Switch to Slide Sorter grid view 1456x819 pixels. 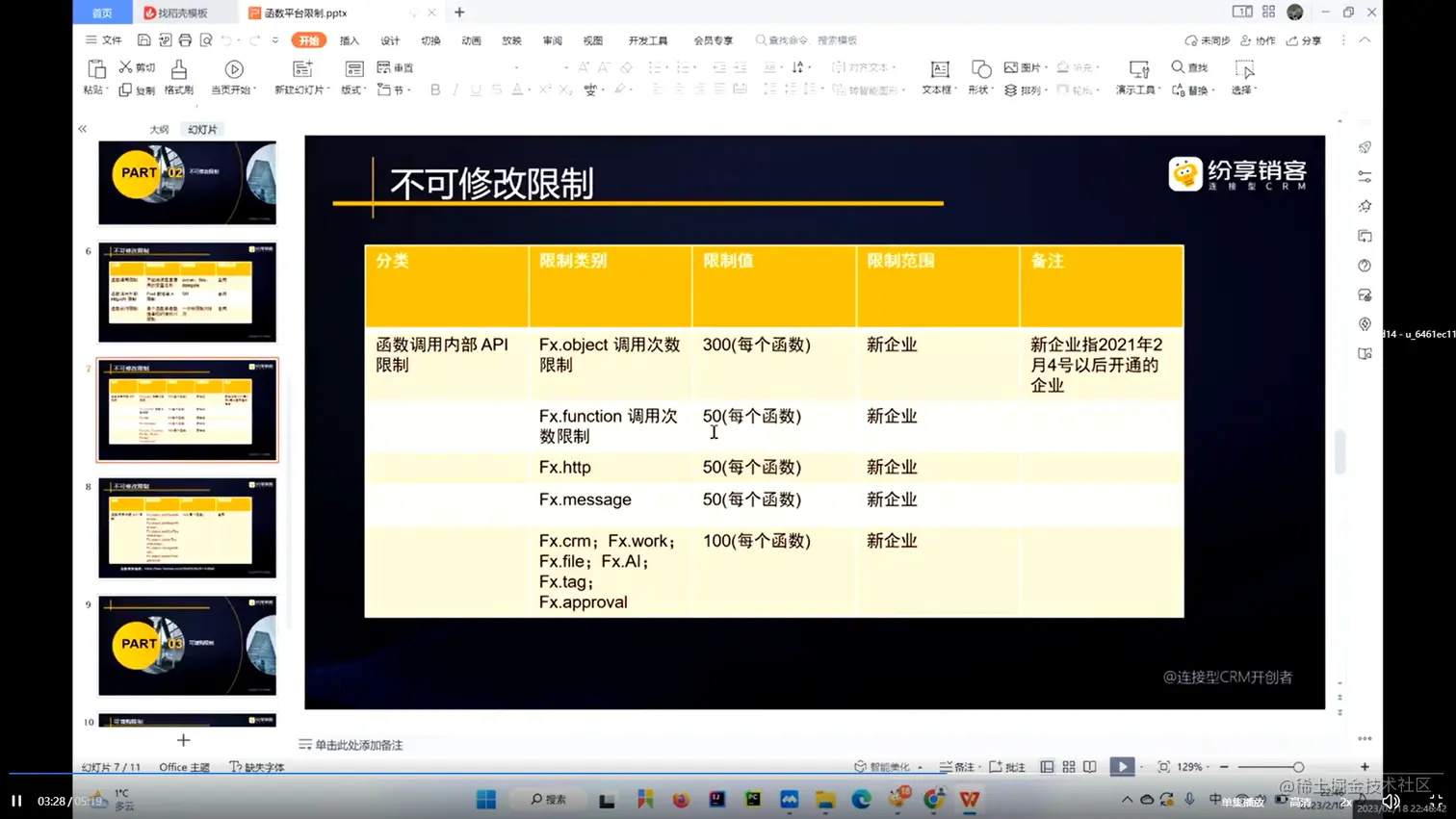pyautogui.click(x=1069, y=767)
